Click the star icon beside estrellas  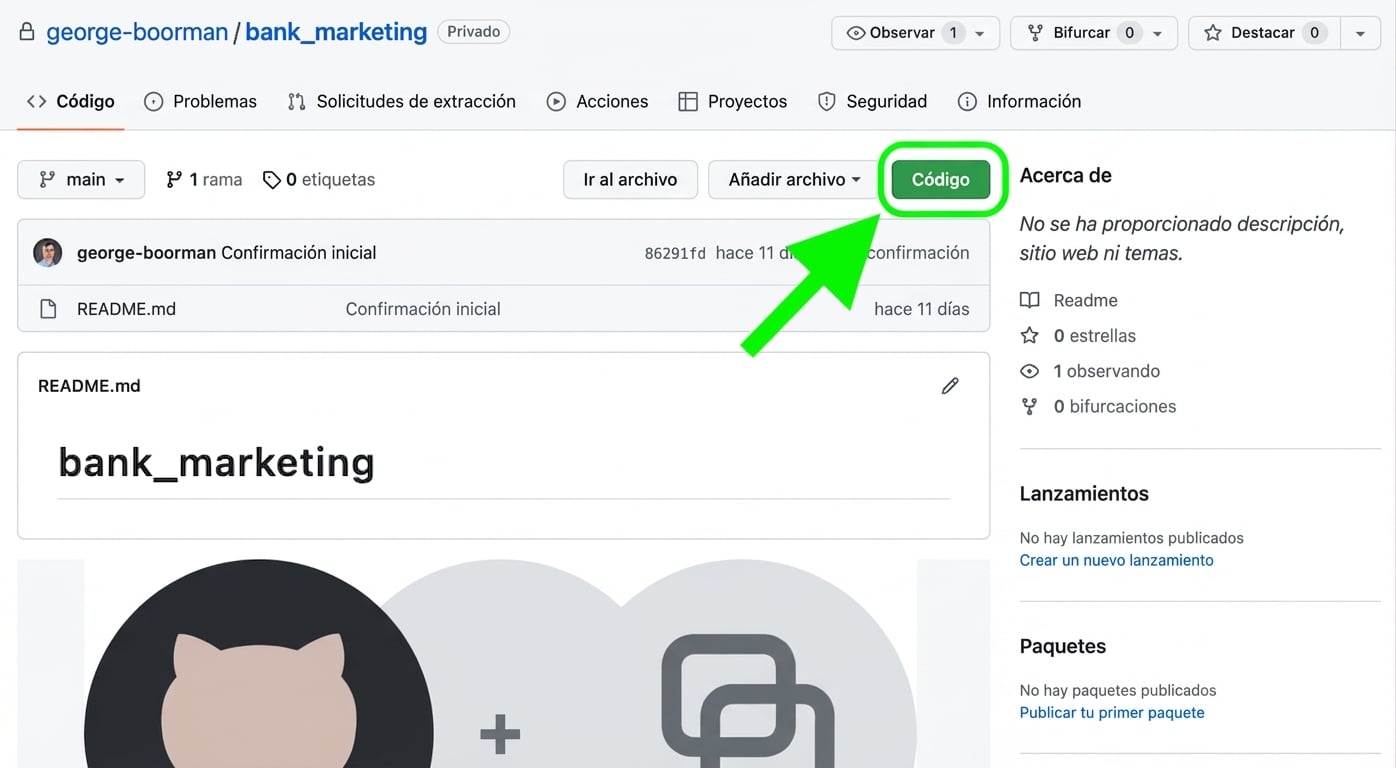[1029, 336]
